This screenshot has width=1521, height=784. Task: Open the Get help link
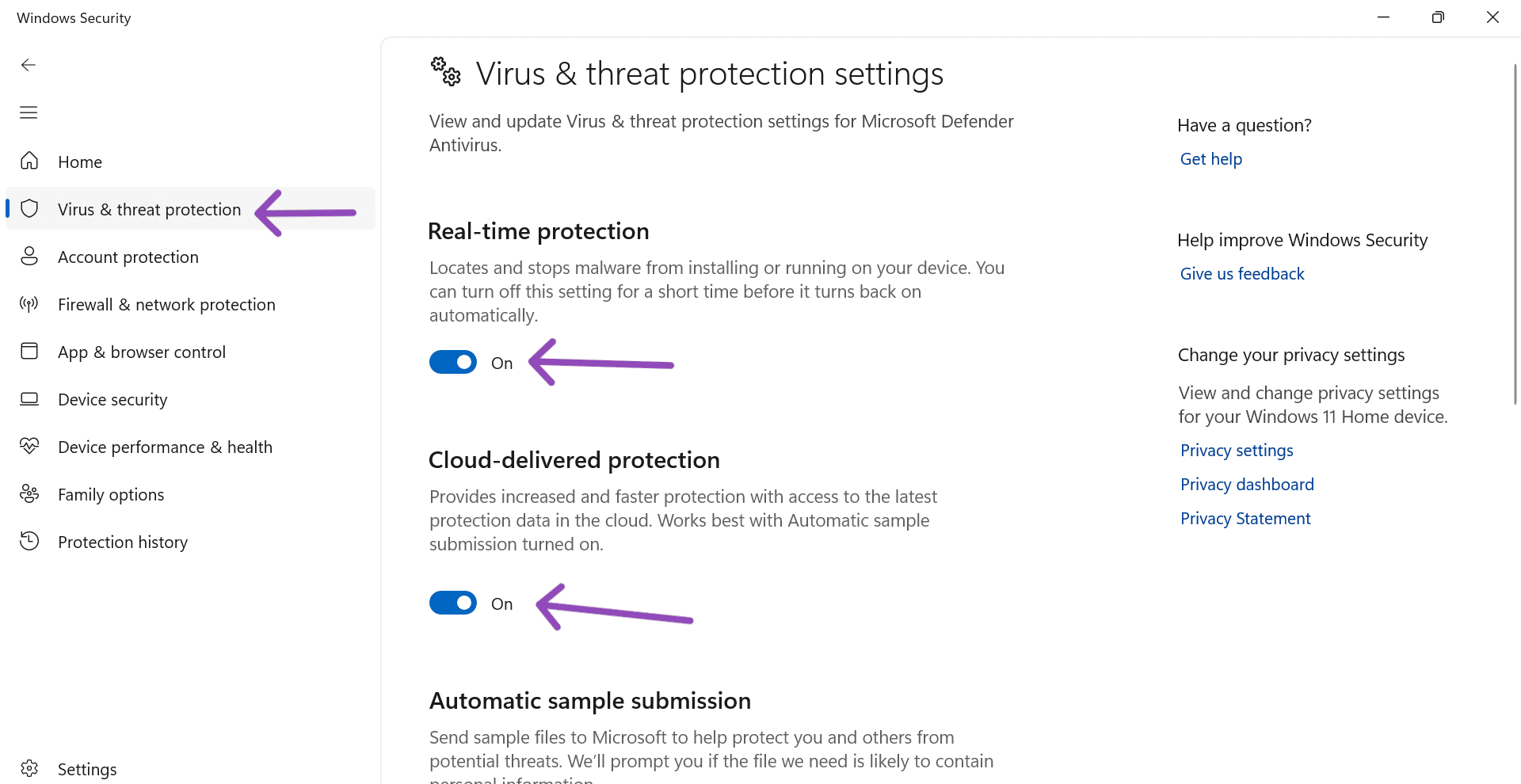[1210, 159]
